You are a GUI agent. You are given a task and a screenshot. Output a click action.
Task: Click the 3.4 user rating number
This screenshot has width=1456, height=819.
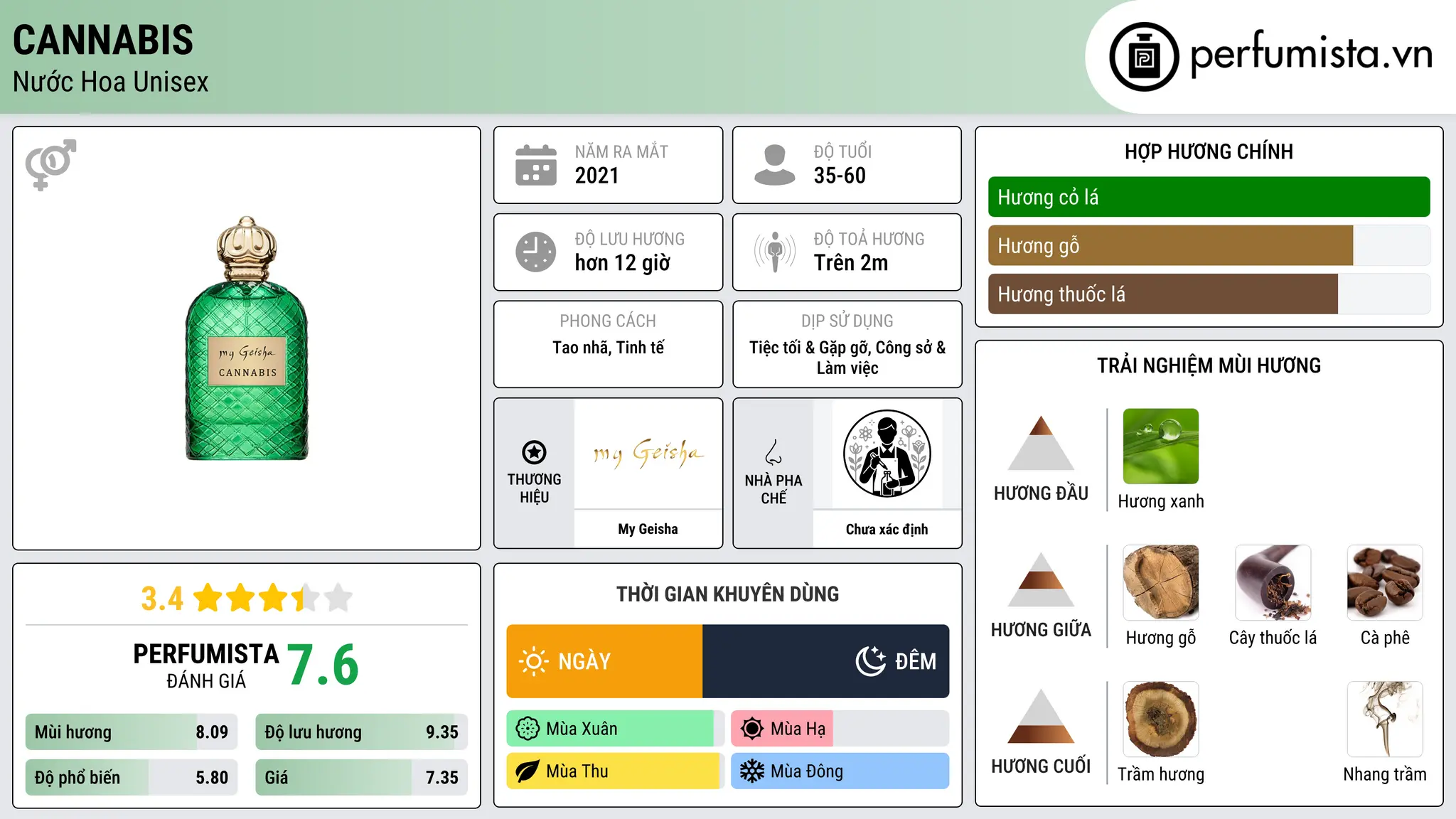[162, 599]
